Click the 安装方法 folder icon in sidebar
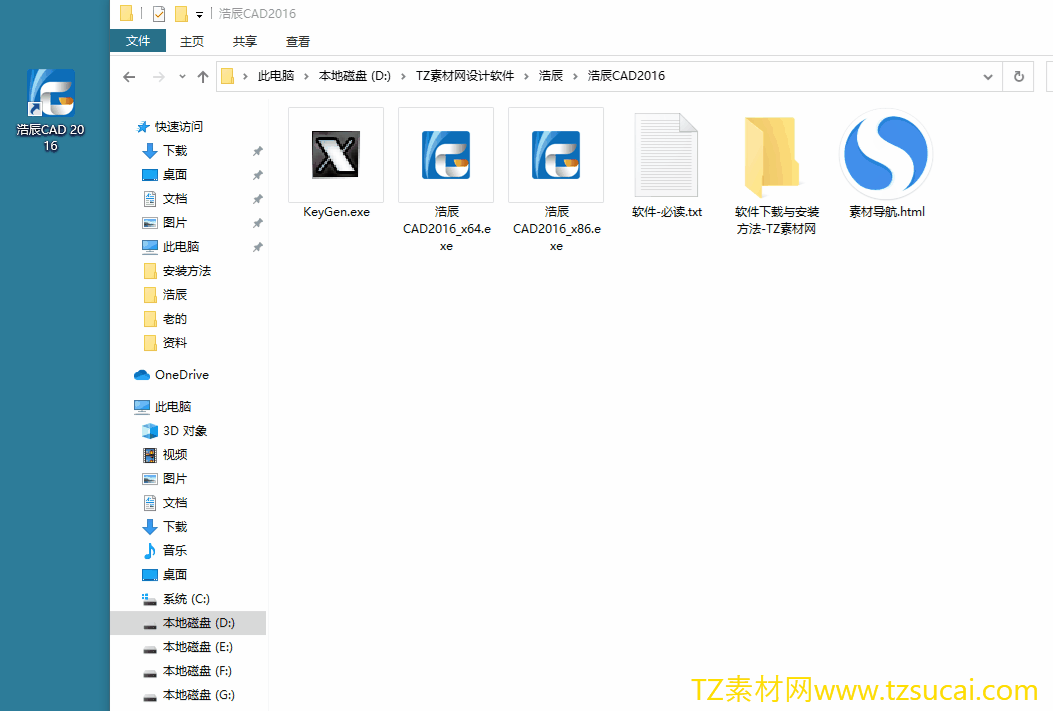Image resolution: width=1053 pixels, height=711 pixels. coord(150,271)
